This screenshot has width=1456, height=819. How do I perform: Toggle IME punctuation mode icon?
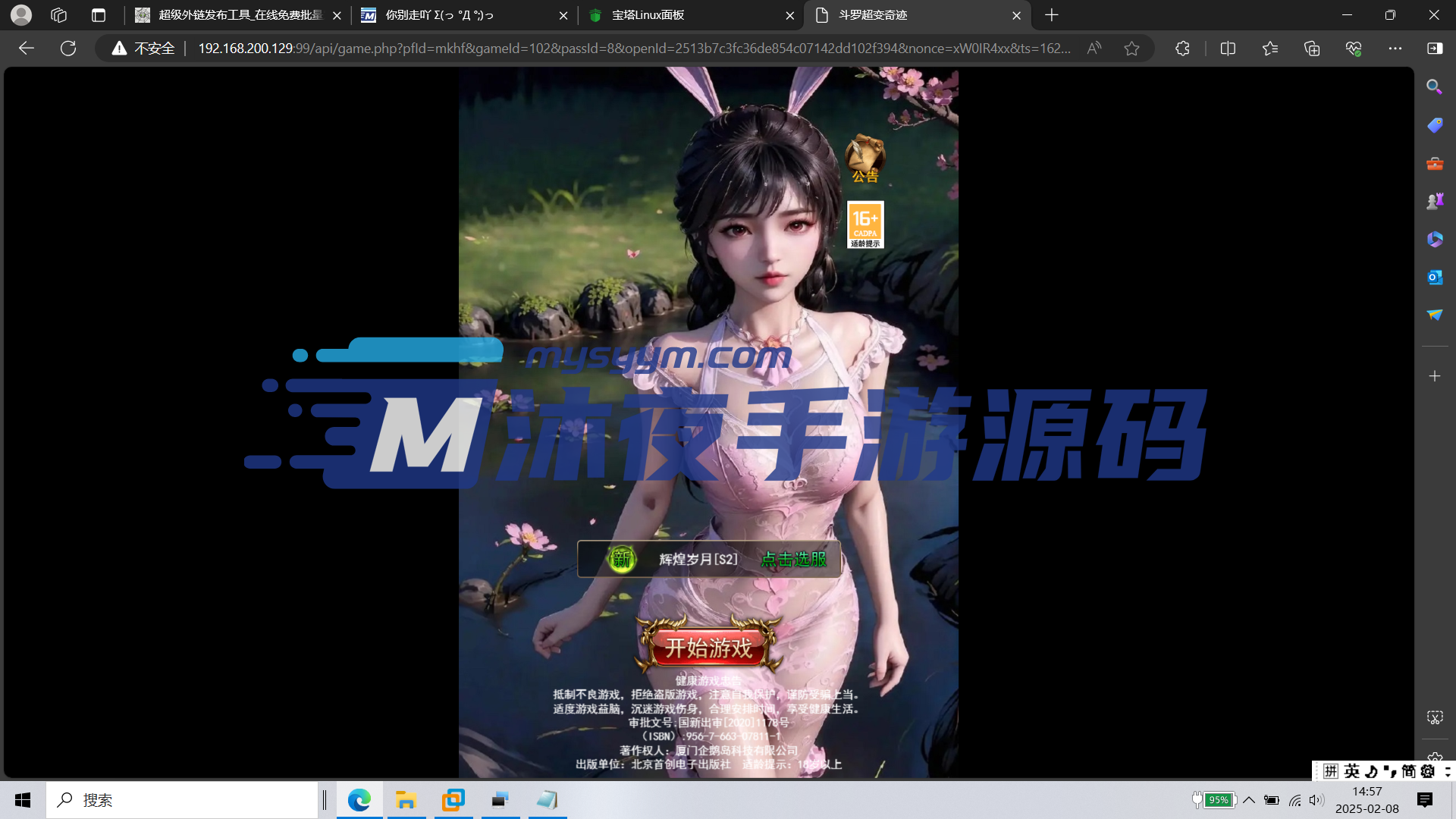coord(1390,771)
